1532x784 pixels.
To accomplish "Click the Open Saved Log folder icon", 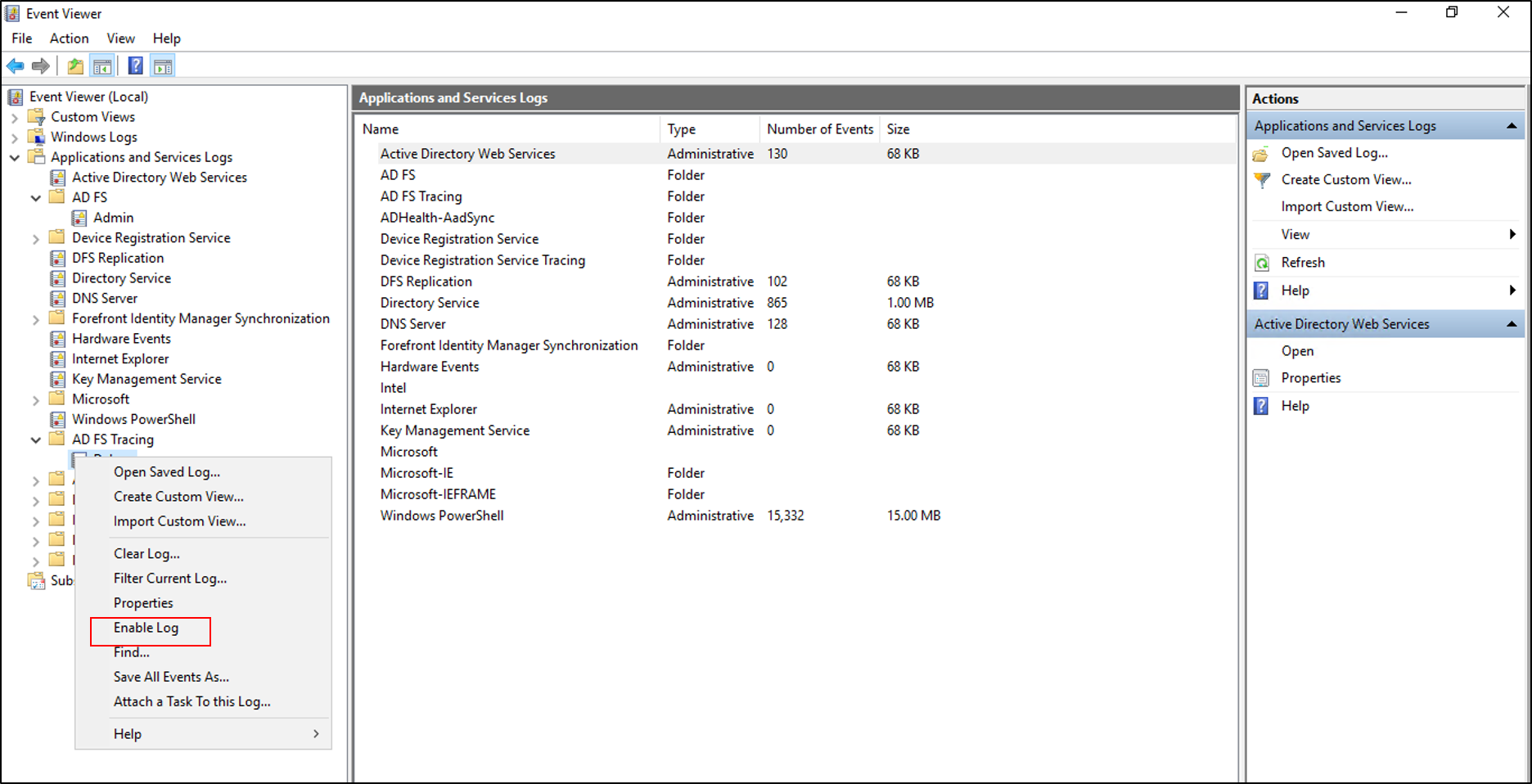I will pyautogui.click(x=1259, y=153).
